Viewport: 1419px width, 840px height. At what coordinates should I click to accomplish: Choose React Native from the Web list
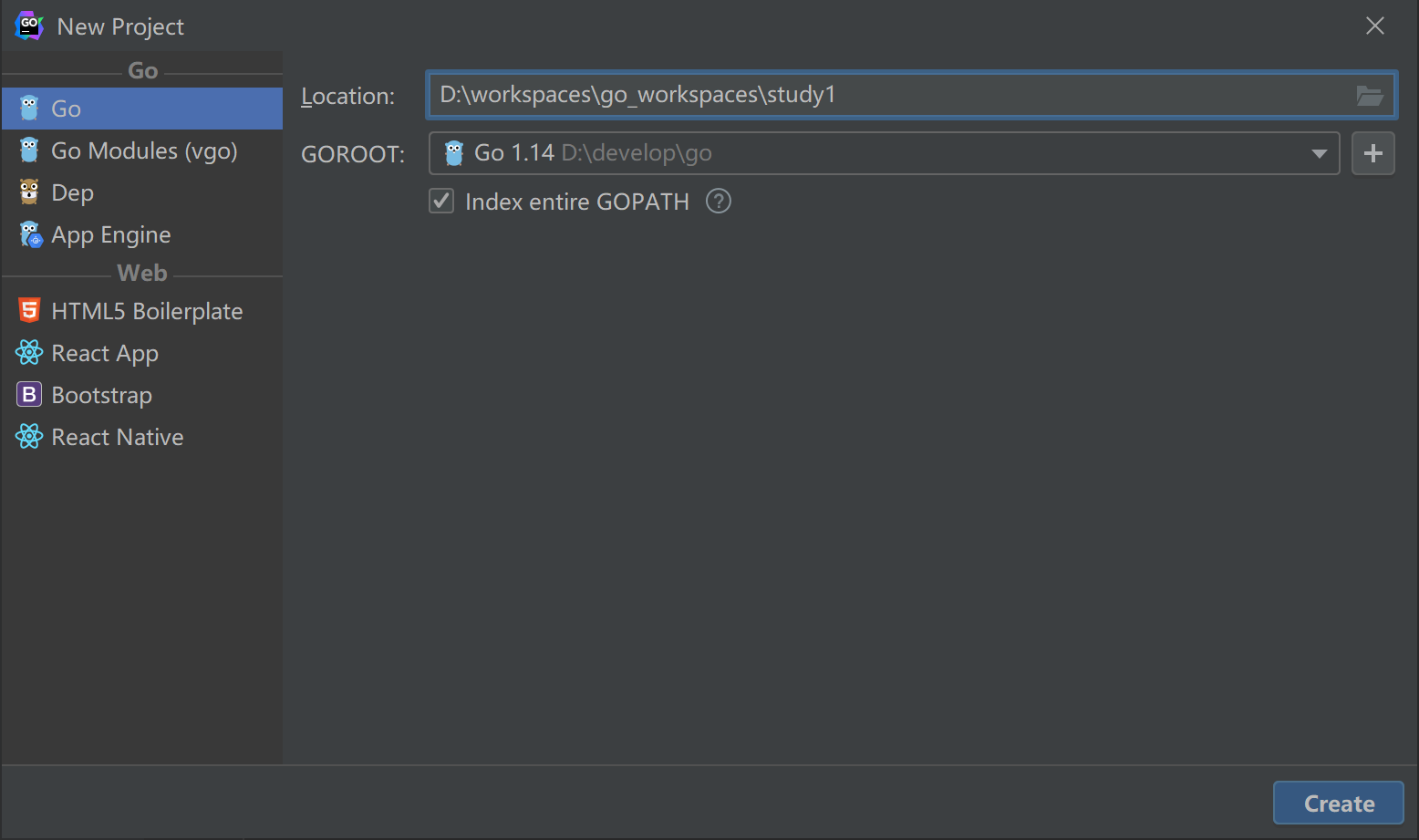(x=118, y=437)
